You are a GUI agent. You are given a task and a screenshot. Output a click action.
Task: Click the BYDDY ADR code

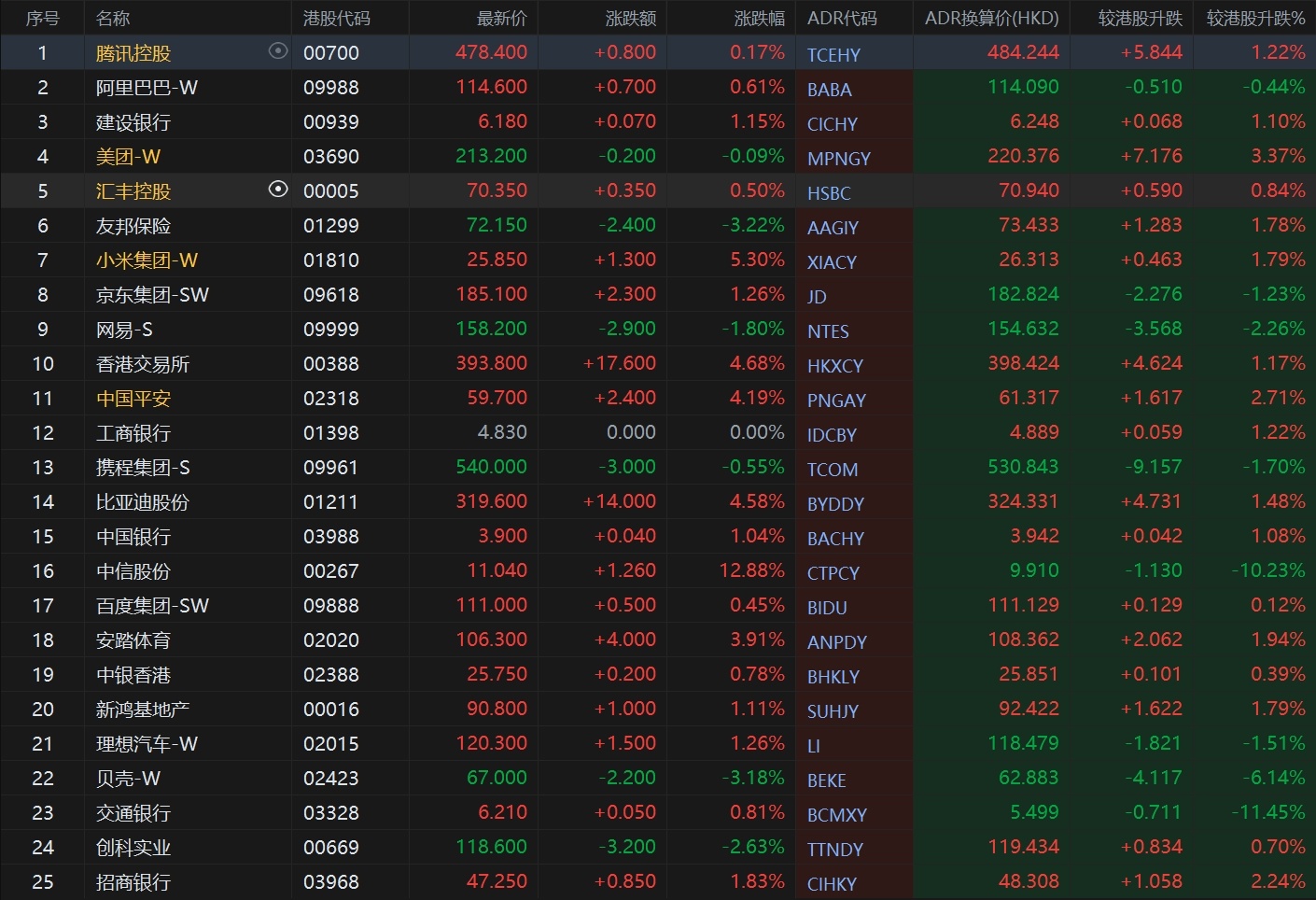pos(835,504)
